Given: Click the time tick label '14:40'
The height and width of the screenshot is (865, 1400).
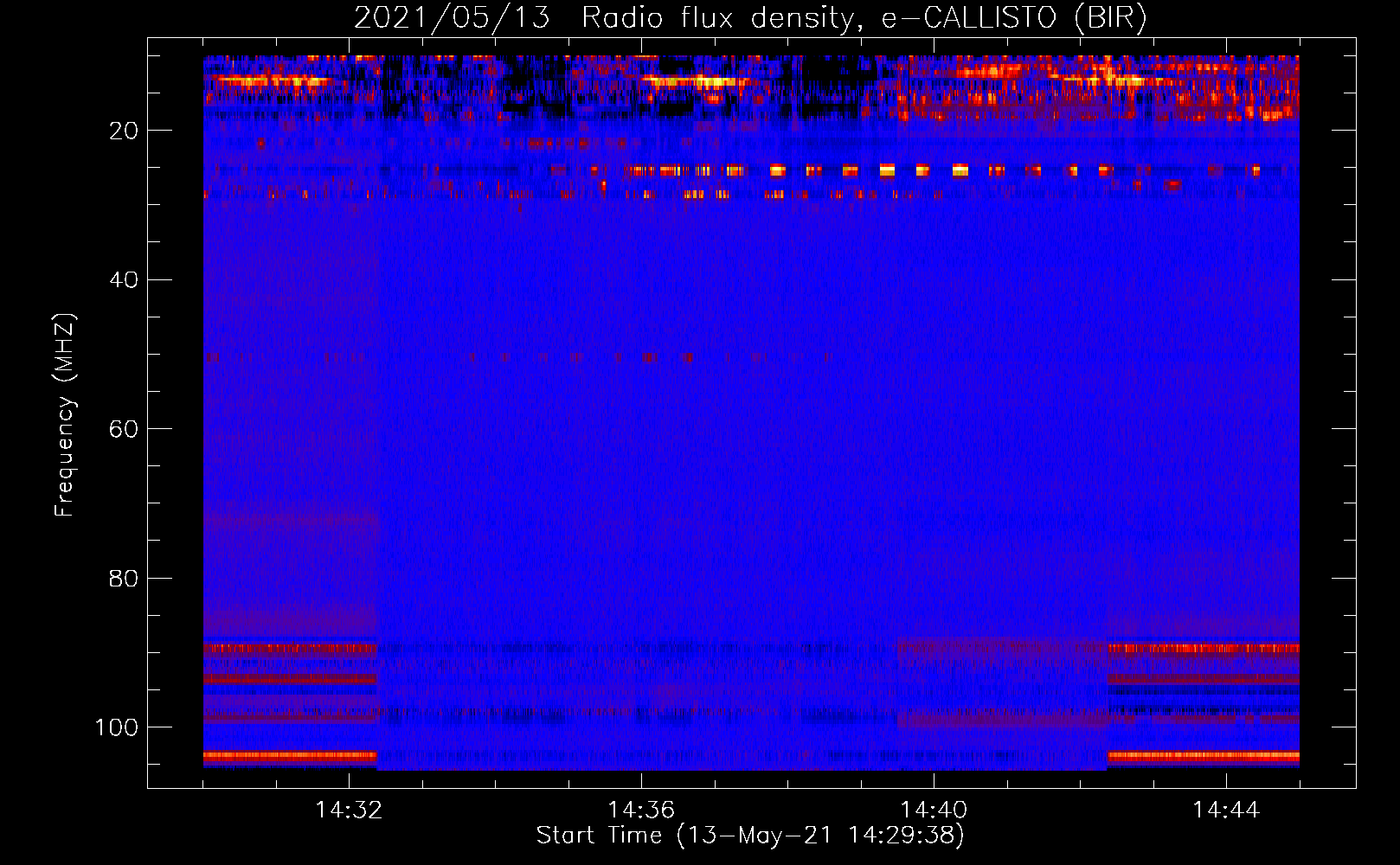Looking at the screenshot, I should [934, 811].
